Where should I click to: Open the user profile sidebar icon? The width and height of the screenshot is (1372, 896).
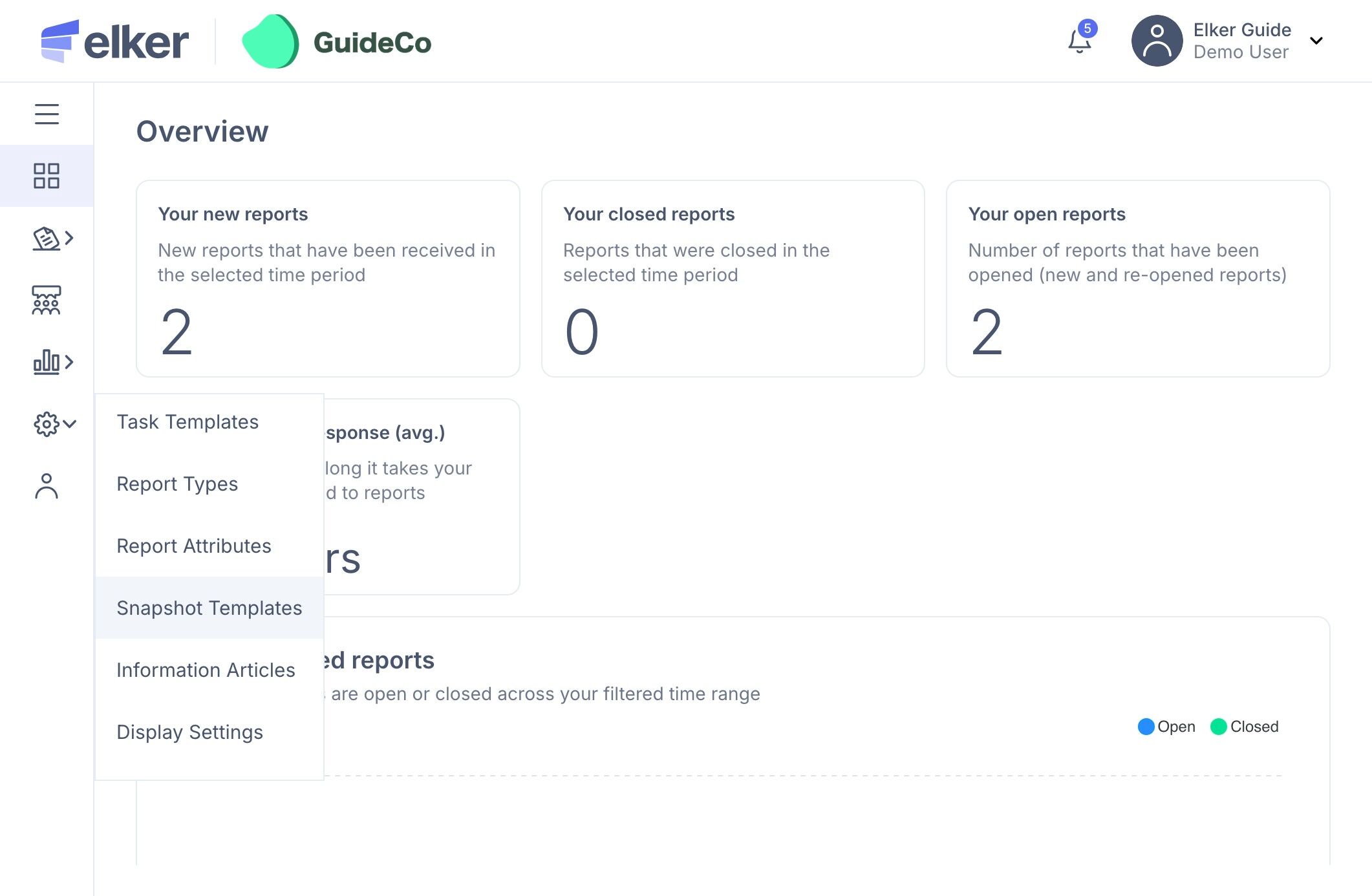tap(47, 486)
